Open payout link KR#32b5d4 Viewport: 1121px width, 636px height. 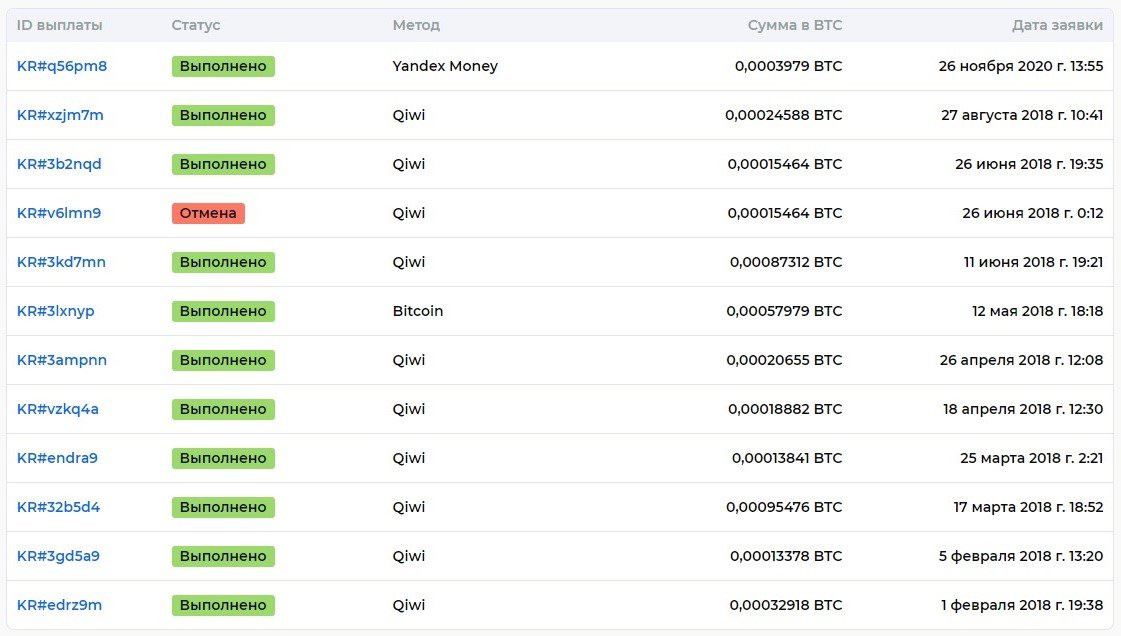coord(58,507)
